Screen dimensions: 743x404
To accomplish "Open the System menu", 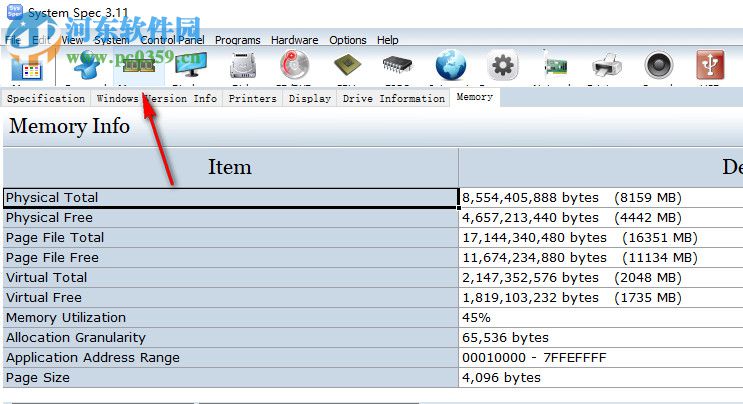I will point(111,40).
